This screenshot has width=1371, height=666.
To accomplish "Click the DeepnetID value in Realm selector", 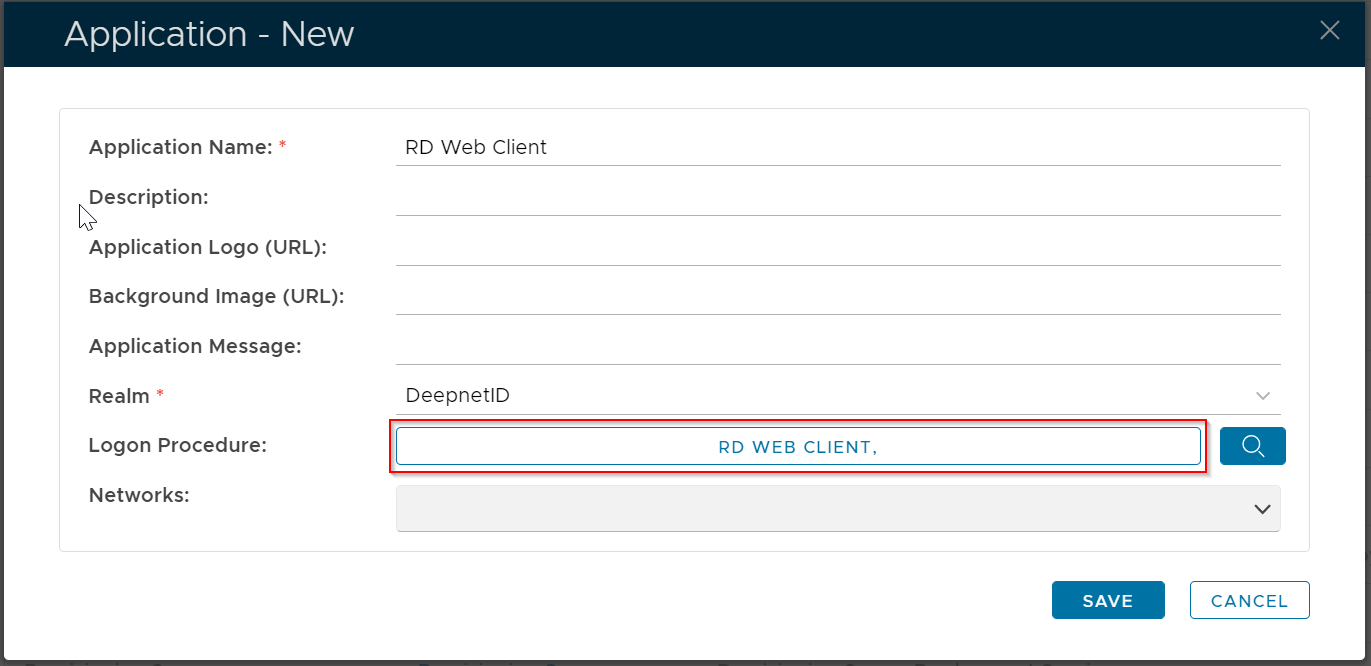I will click(458, 396).
